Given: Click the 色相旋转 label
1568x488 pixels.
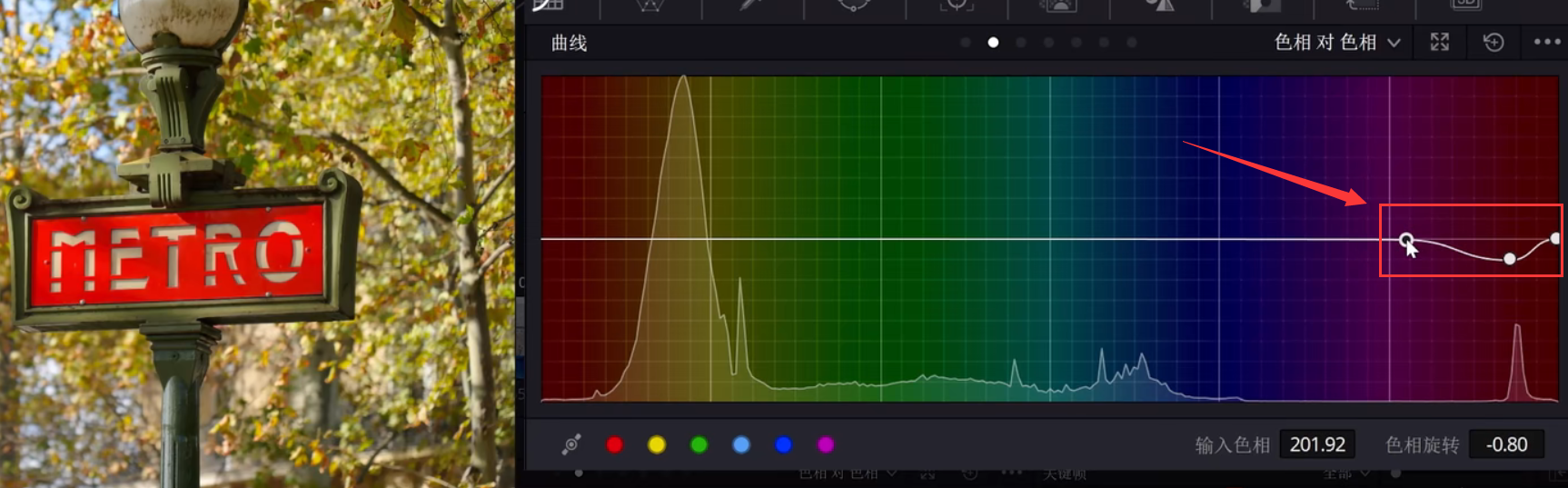Looking at the screenshot, I should point(1422,444).
